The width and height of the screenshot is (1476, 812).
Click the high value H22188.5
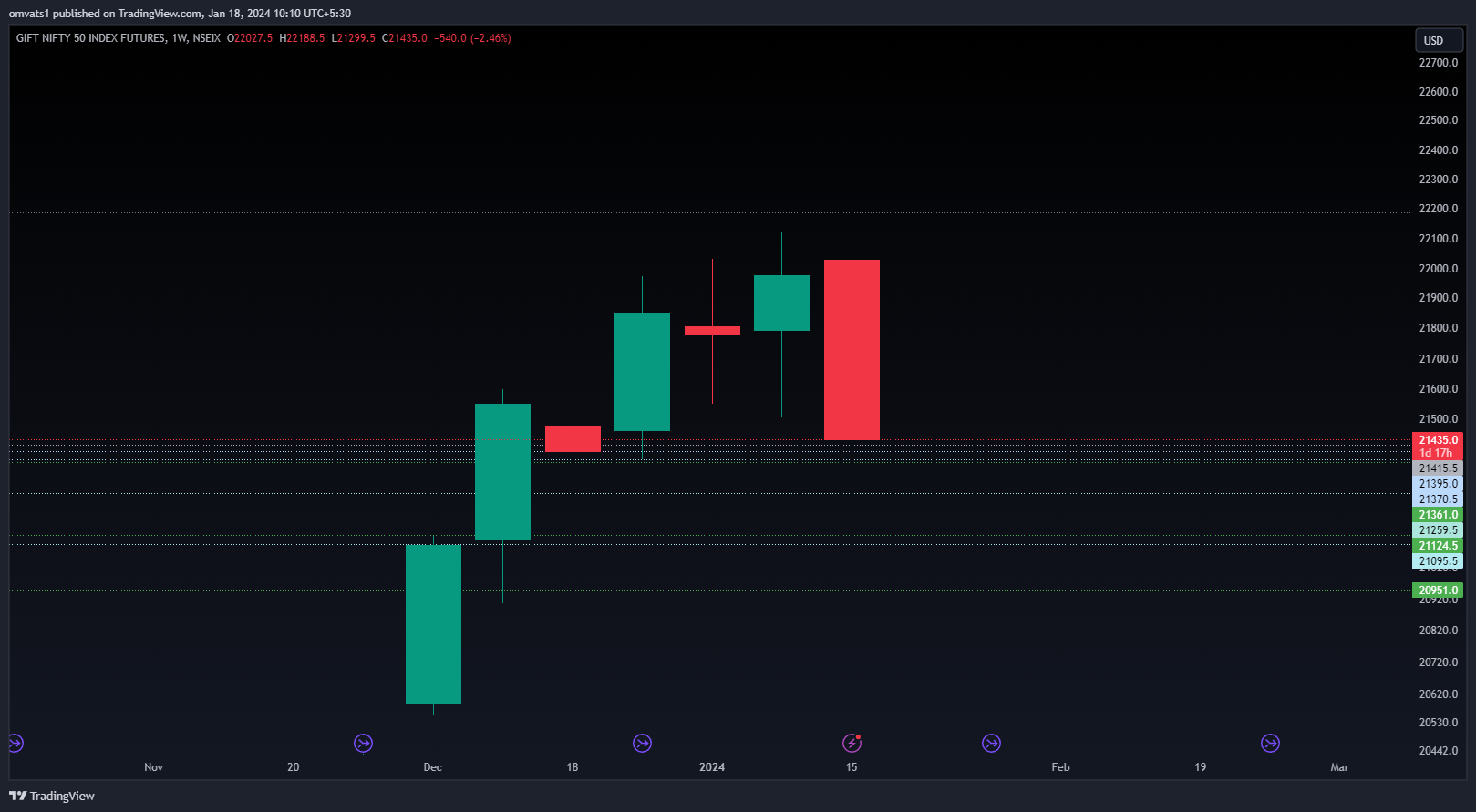coord(302,38)
